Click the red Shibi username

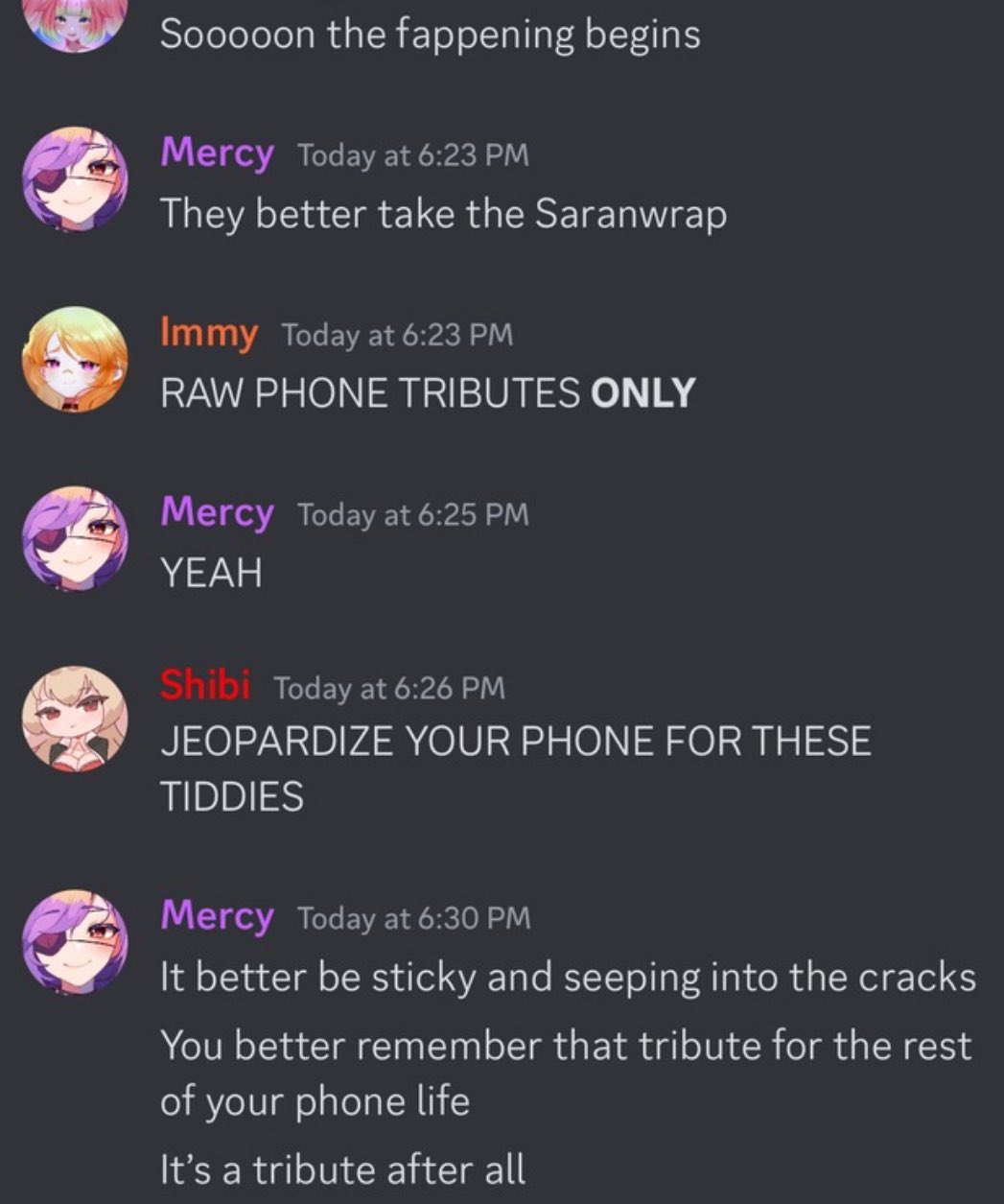[x=205, y=685]
